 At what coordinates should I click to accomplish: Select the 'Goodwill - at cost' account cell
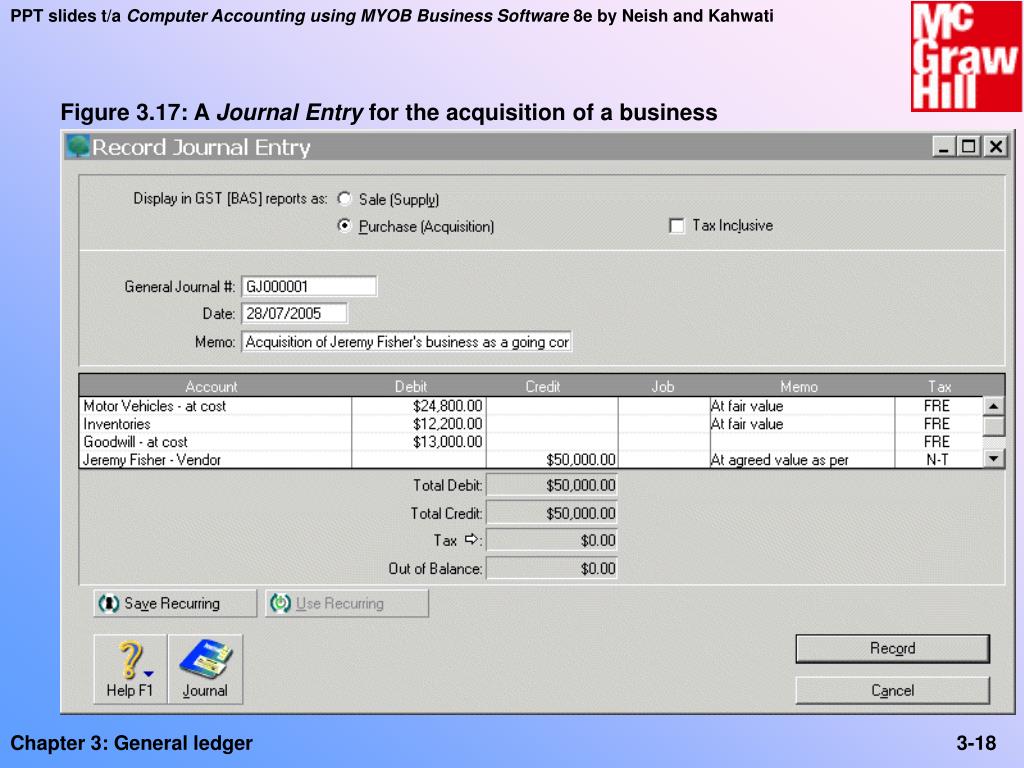(216, 441)
